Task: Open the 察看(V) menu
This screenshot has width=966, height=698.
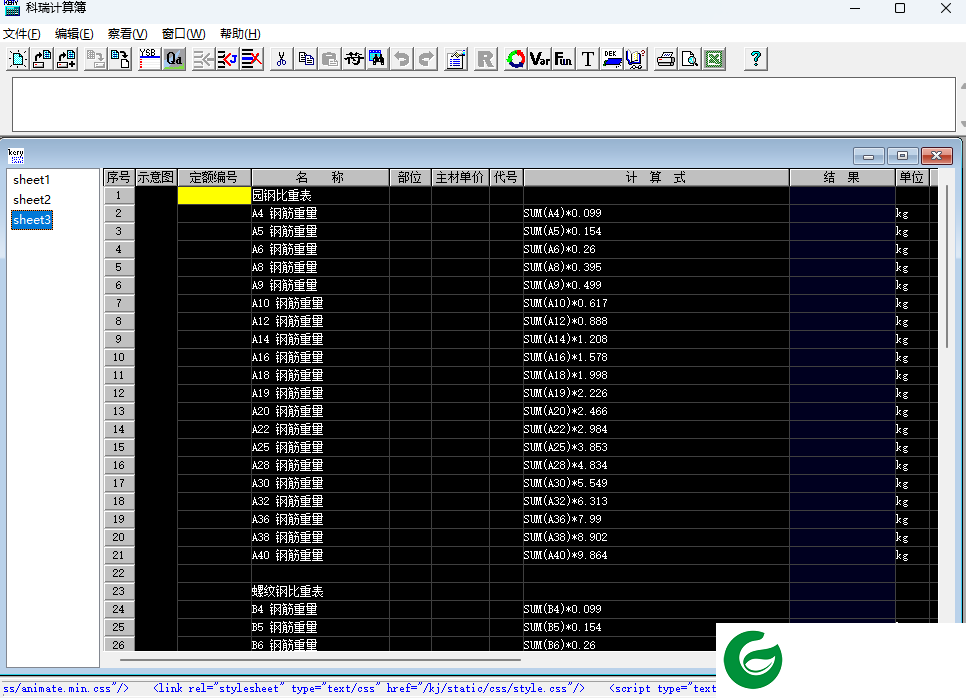Action: [x=128, y=34]
